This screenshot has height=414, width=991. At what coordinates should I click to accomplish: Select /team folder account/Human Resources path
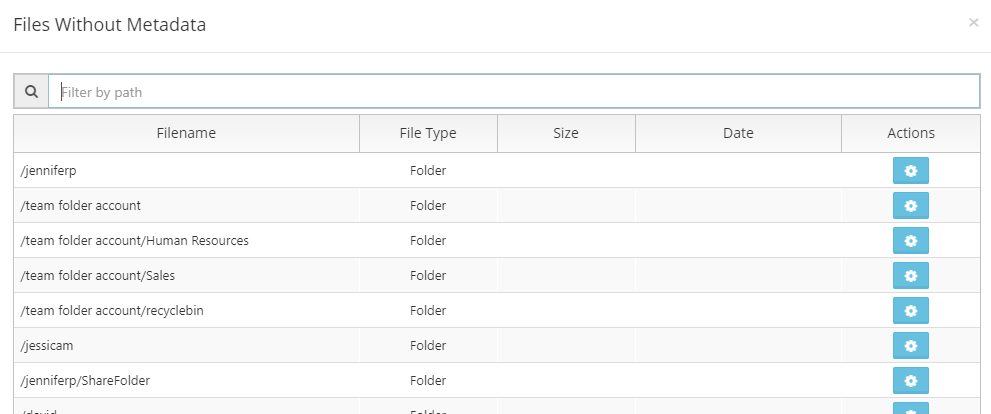pos(134,241)
